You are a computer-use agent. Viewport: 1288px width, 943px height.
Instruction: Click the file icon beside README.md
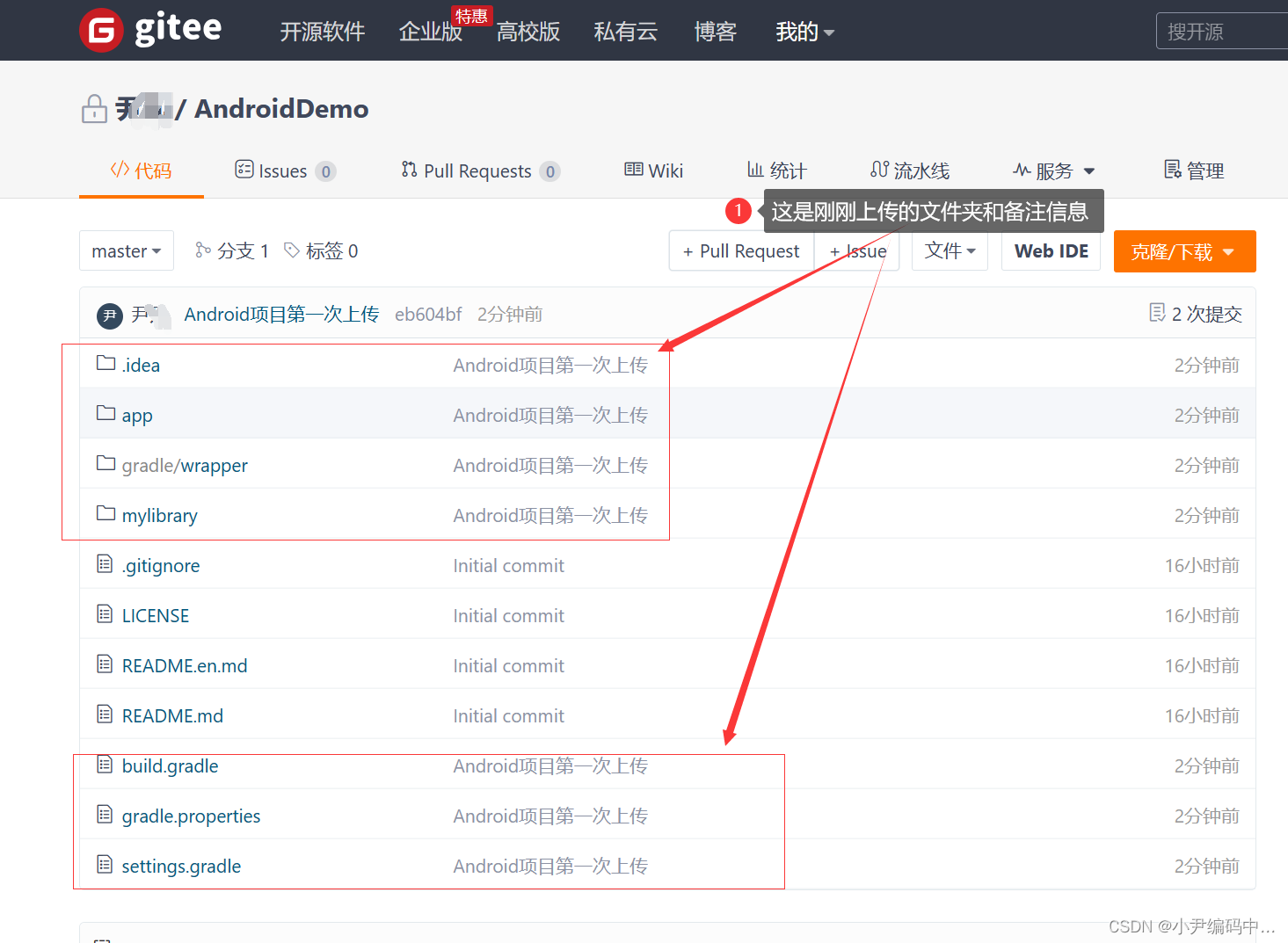click(x=105, y=714)
